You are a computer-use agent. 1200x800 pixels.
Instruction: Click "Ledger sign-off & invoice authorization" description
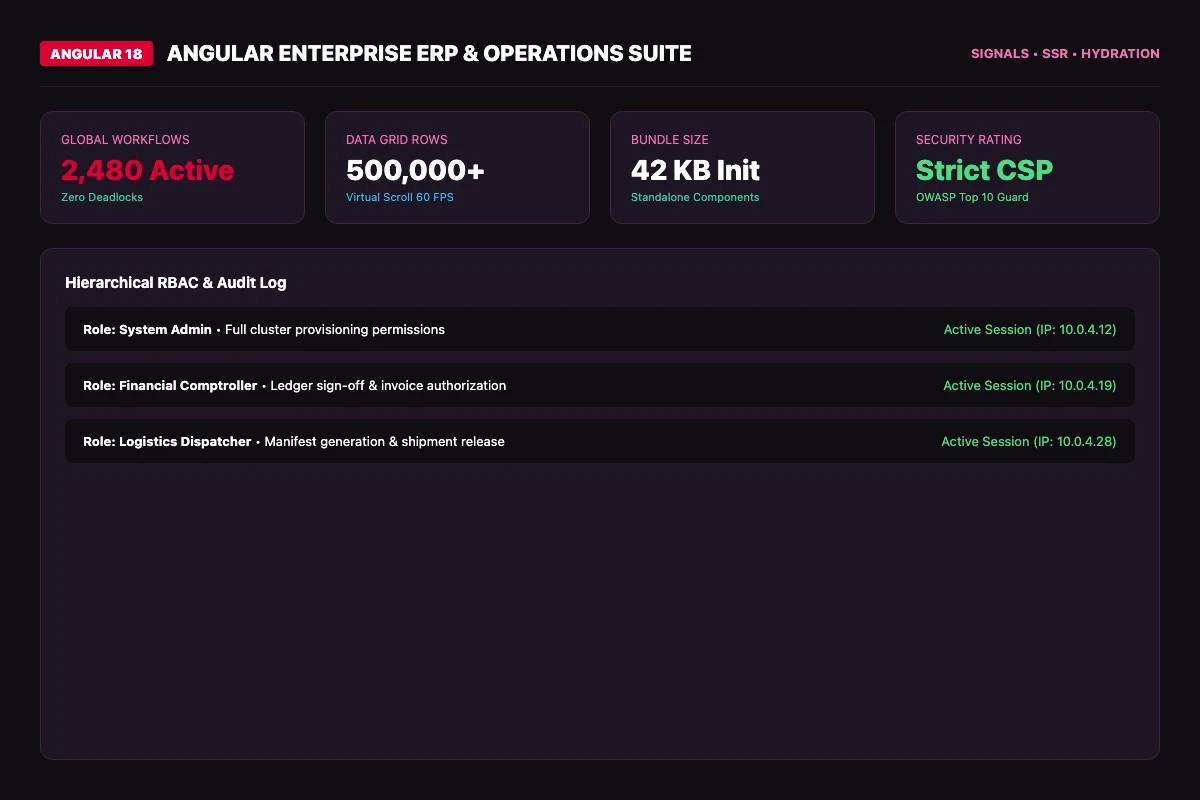388,385
